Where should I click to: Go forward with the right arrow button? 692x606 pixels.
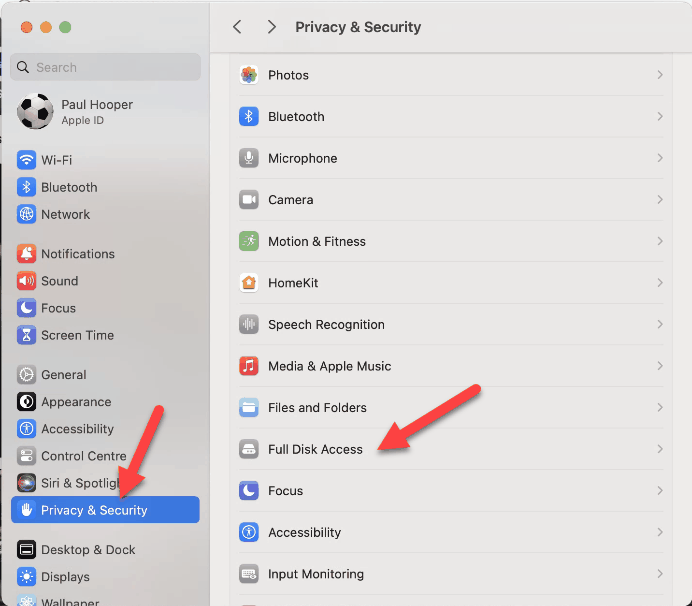click(x=271, y=27)
